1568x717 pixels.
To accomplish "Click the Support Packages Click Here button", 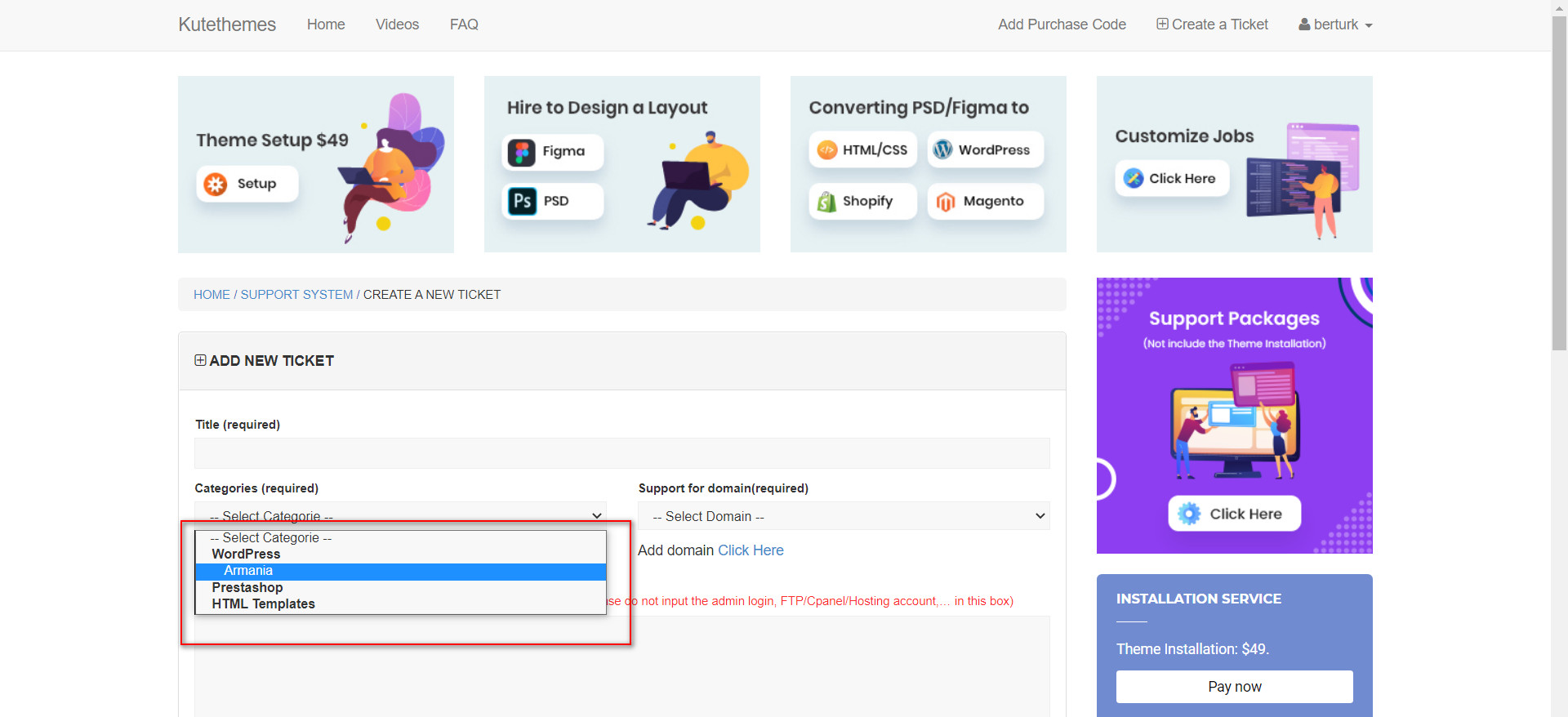I will (1235, 514).
